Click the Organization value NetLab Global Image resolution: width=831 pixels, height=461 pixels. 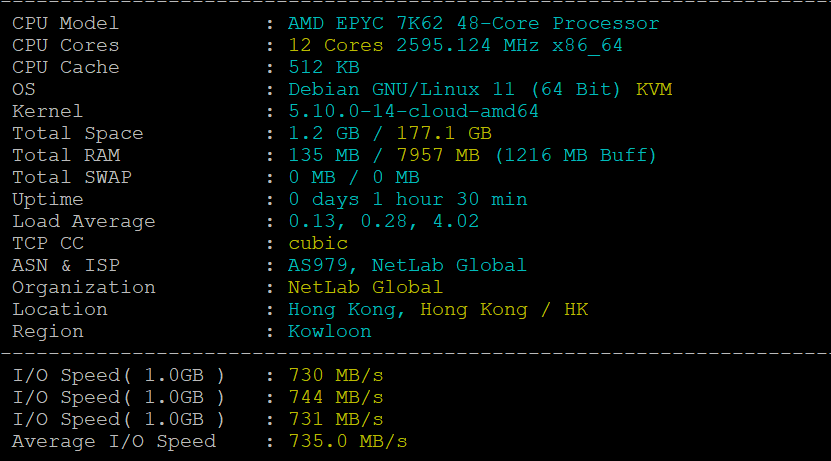point(365,287)
